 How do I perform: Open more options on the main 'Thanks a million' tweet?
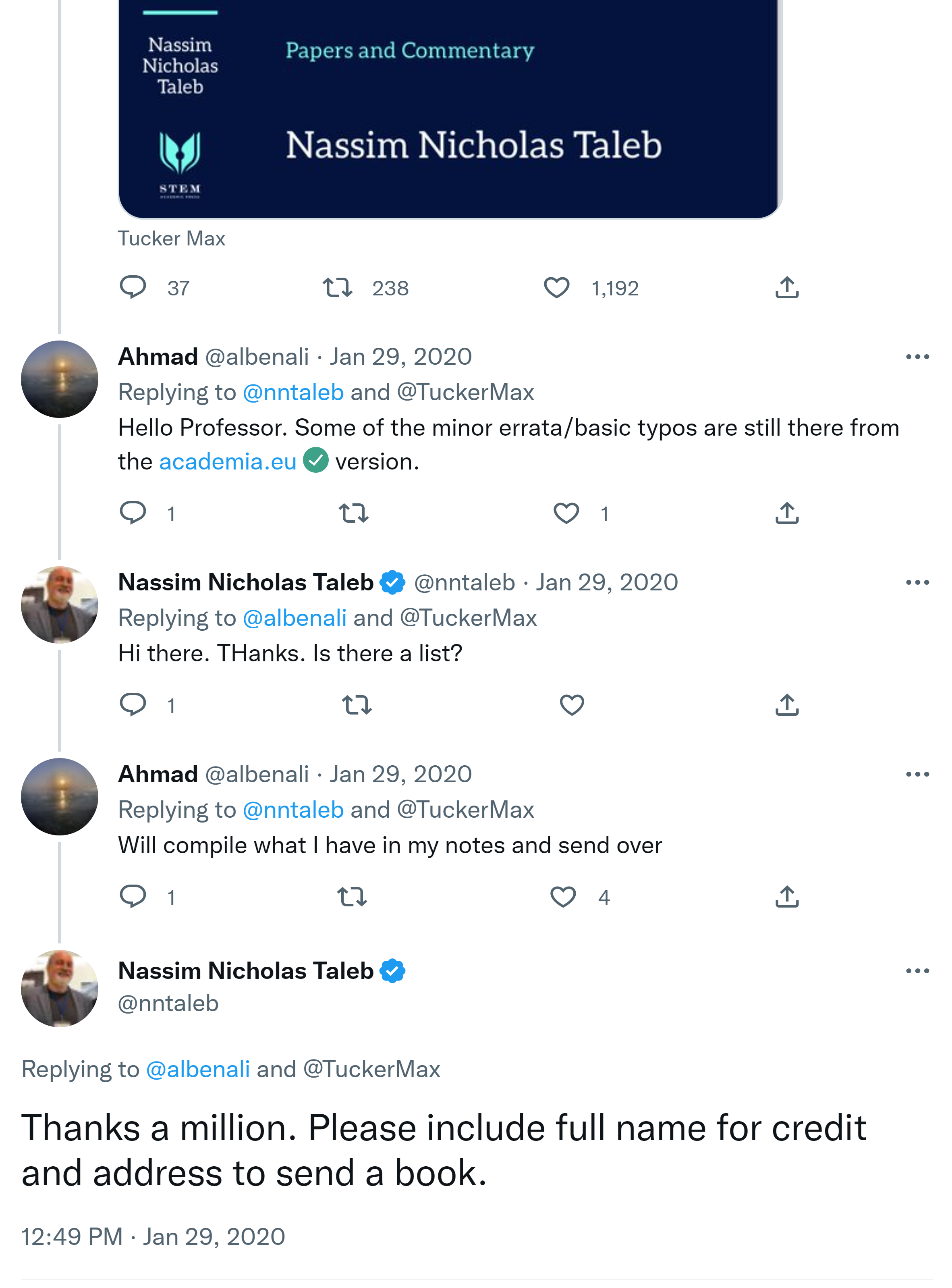[917, 971]
